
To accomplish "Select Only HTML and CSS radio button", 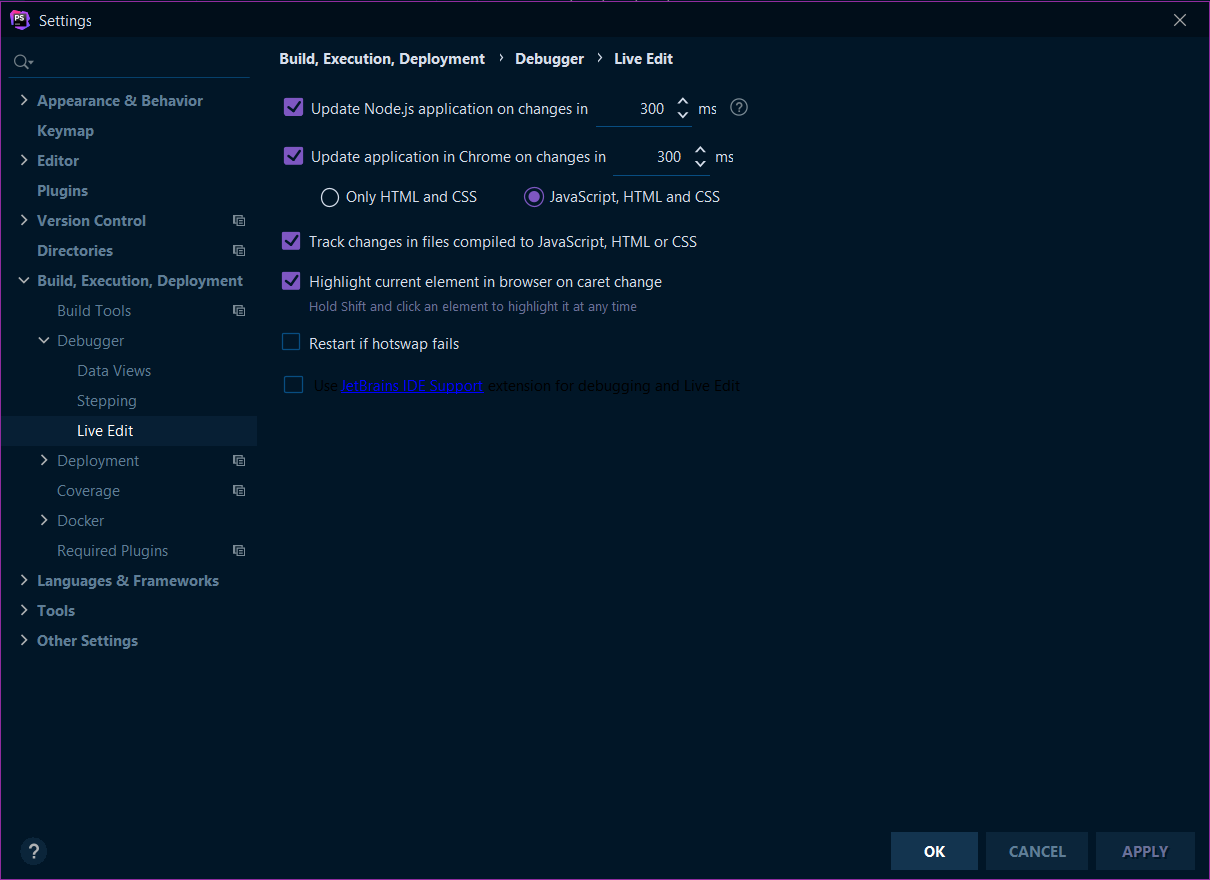I will coord(330,197).
